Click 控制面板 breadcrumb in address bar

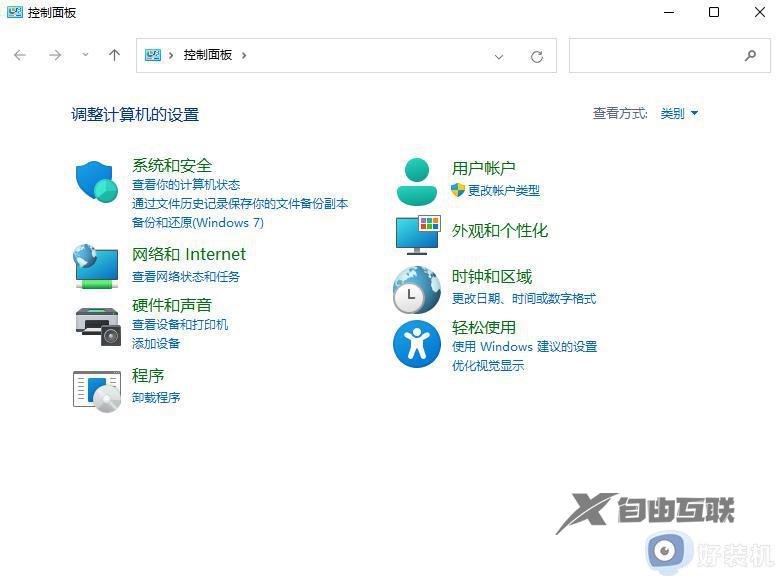207,55
